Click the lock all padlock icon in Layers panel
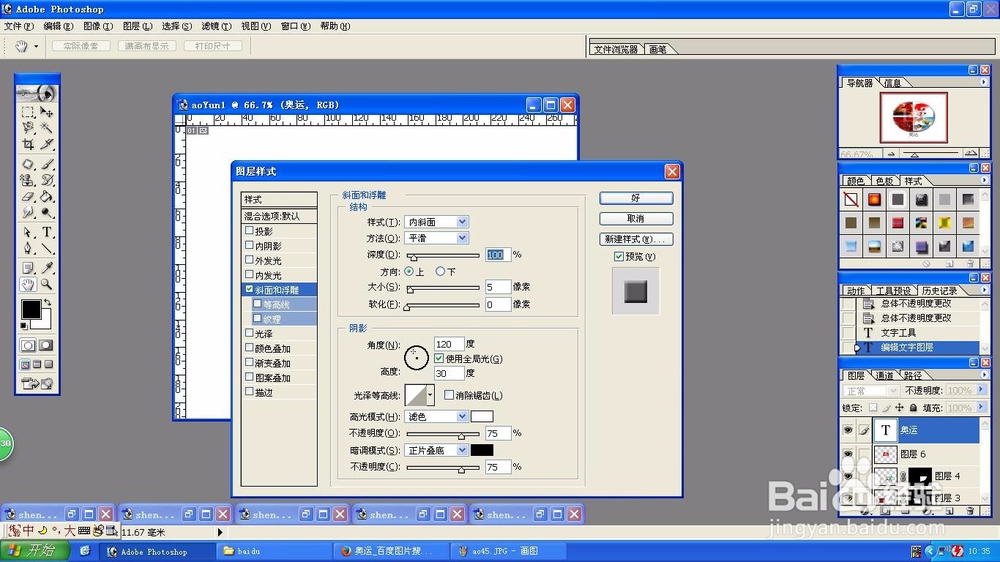Image resolution: width=1000 pixels, height=562 pixels. point(913,408)
